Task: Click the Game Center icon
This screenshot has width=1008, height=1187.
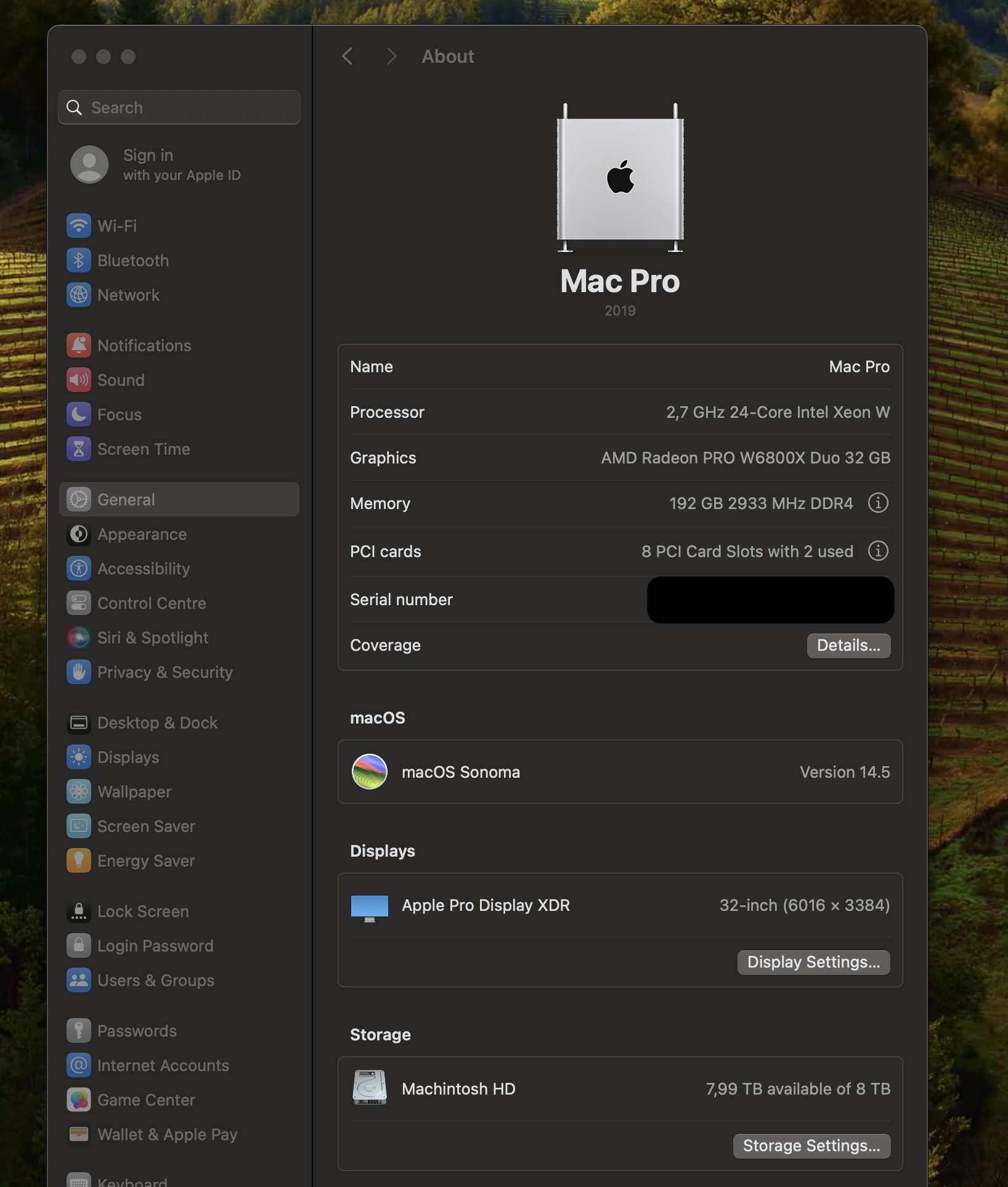Action: click(79, 1099)
